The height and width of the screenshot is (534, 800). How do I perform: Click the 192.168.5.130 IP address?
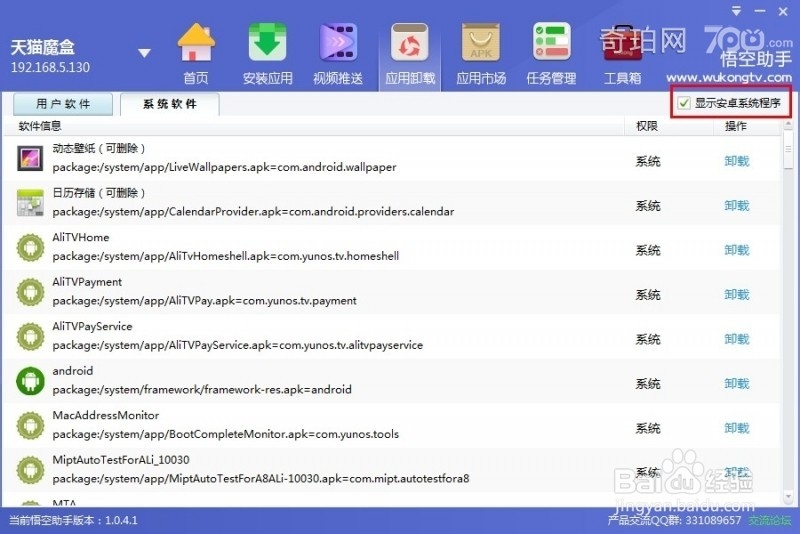(50, 67)
